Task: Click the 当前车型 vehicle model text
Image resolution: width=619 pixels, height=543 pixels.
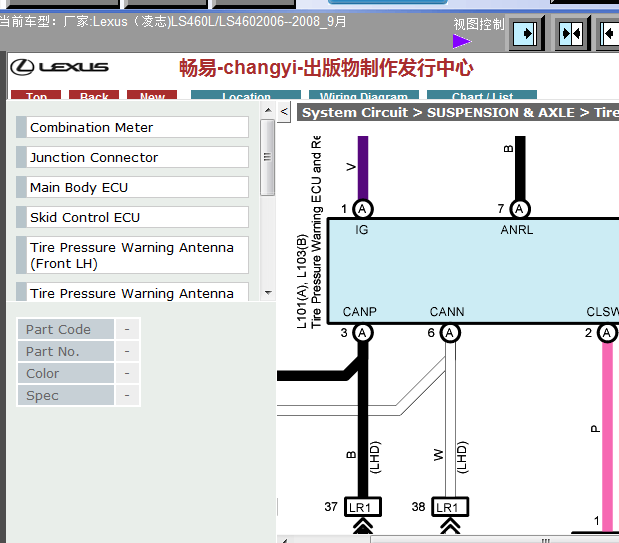Action: (x=173, y=21)
